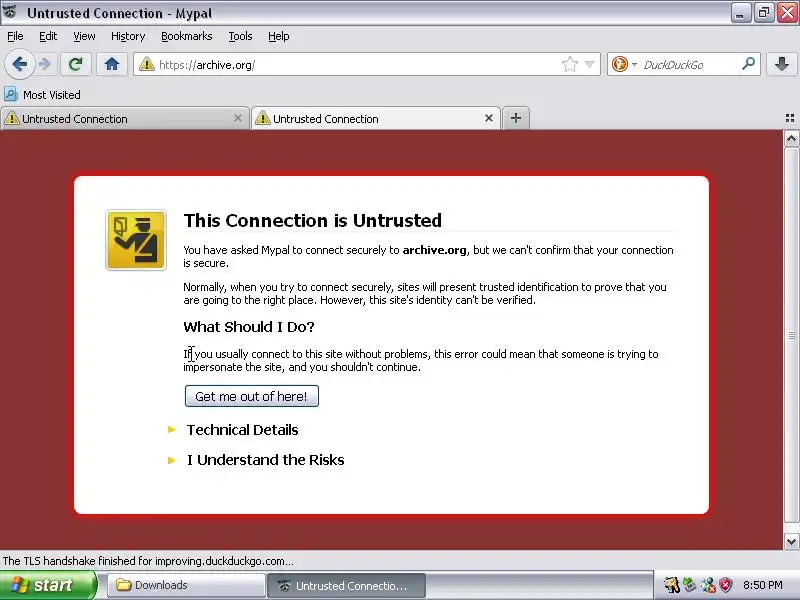Screen dimensions: 800x600
Task: Minimize the Mypal window
Action: [740, 13]
